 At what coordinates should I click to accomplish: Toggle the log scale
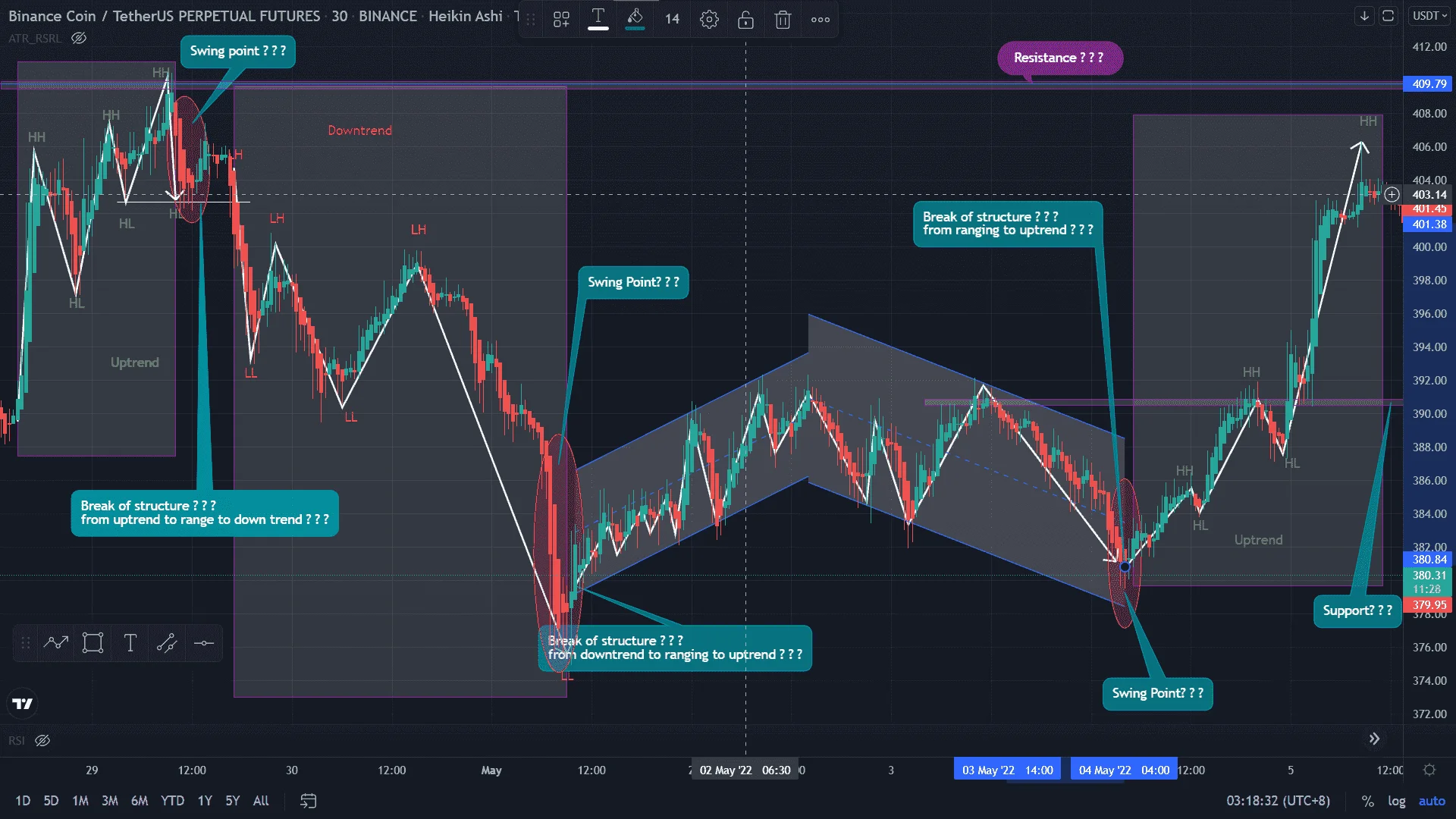(1397, 801)
